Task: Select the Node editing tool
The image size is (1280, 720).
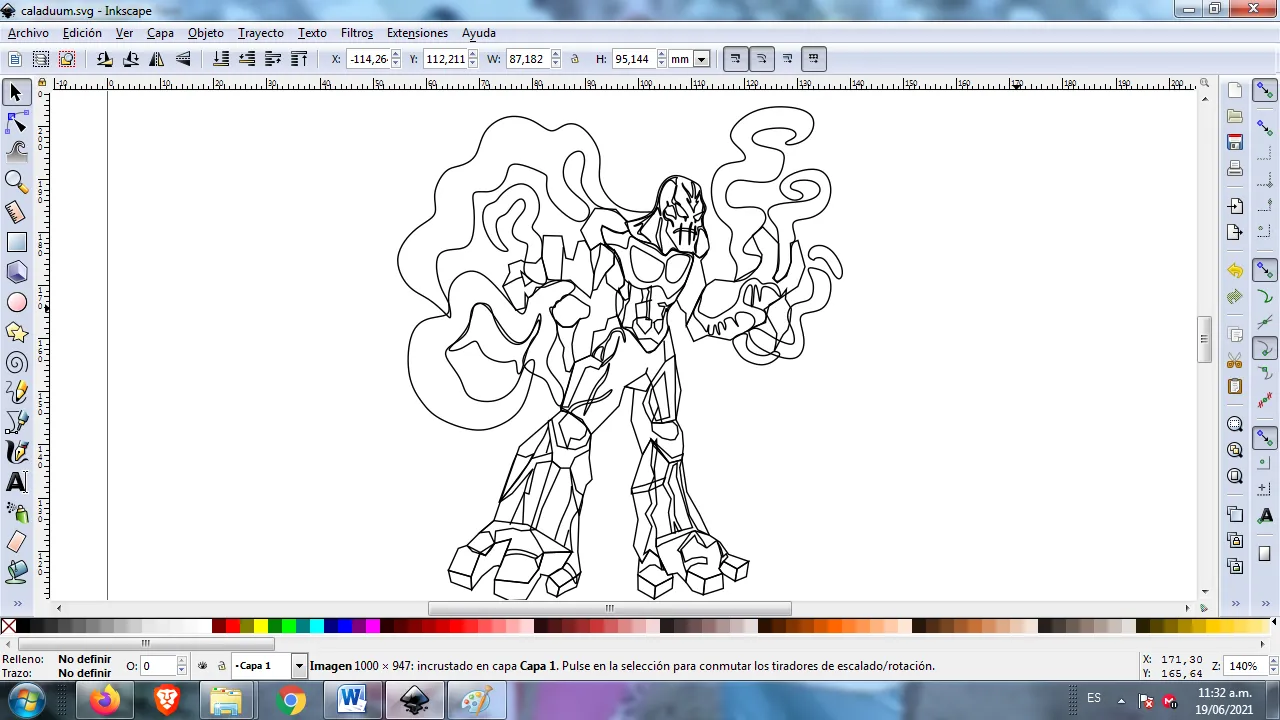Action: (x=16, y=122)
